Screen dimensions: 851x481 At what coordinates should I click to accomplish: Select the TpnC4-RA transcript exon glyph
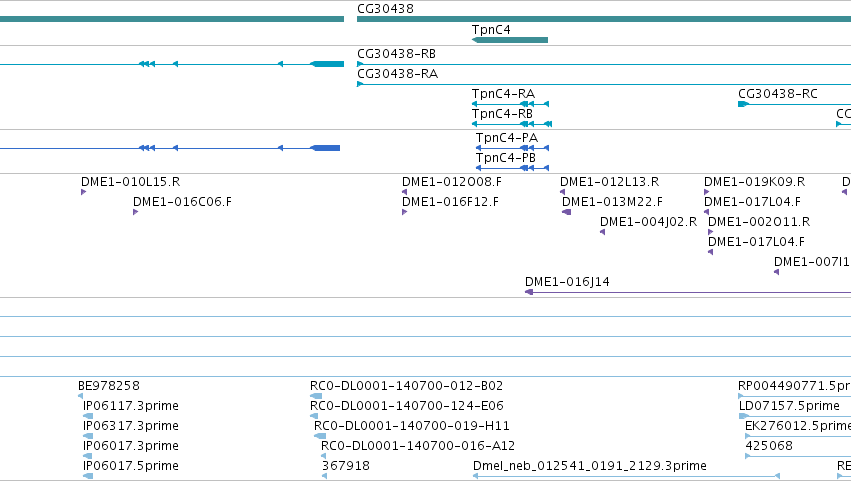[510, 104]
